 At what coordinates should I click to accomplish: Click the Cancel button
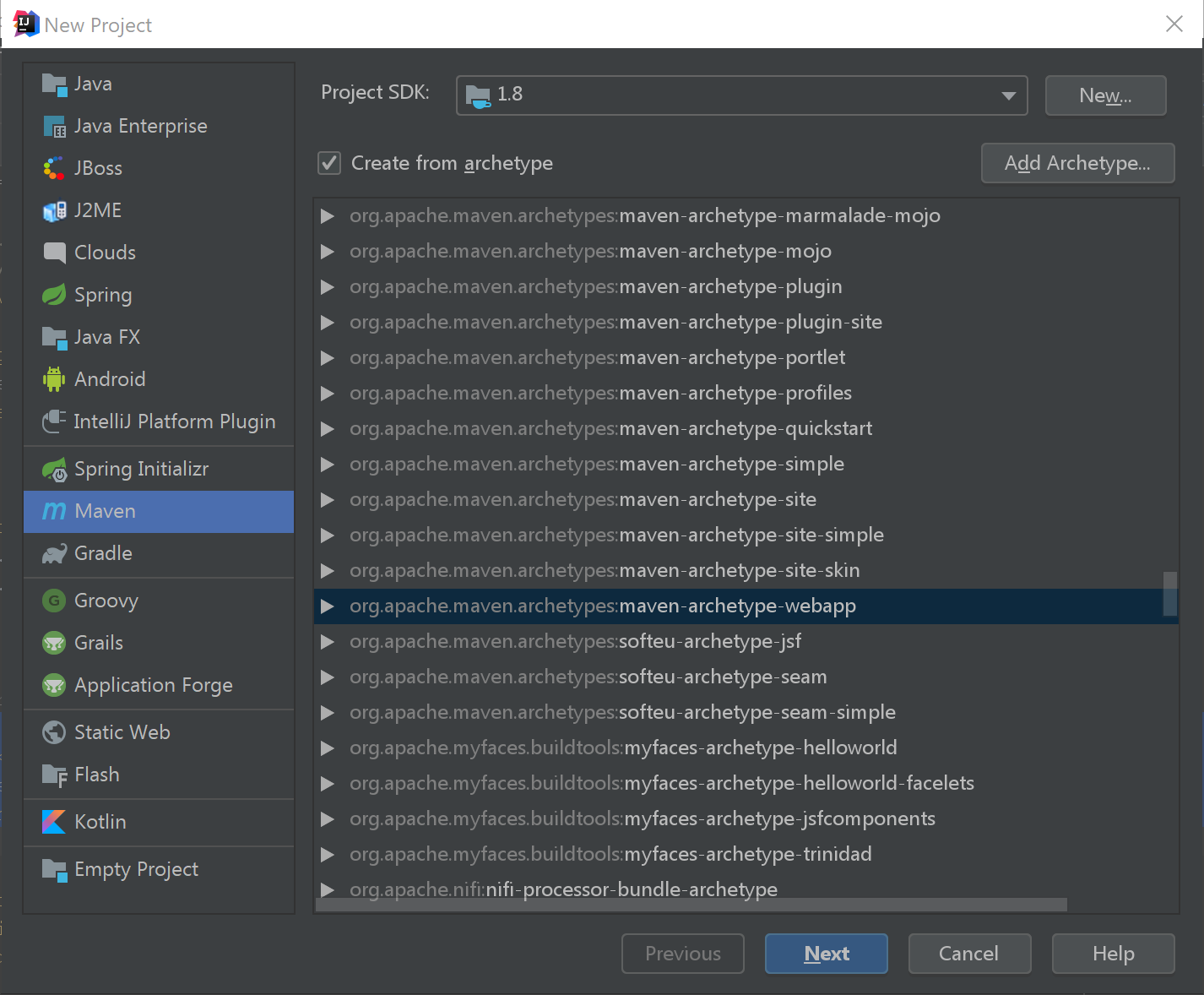coord(969,954)
